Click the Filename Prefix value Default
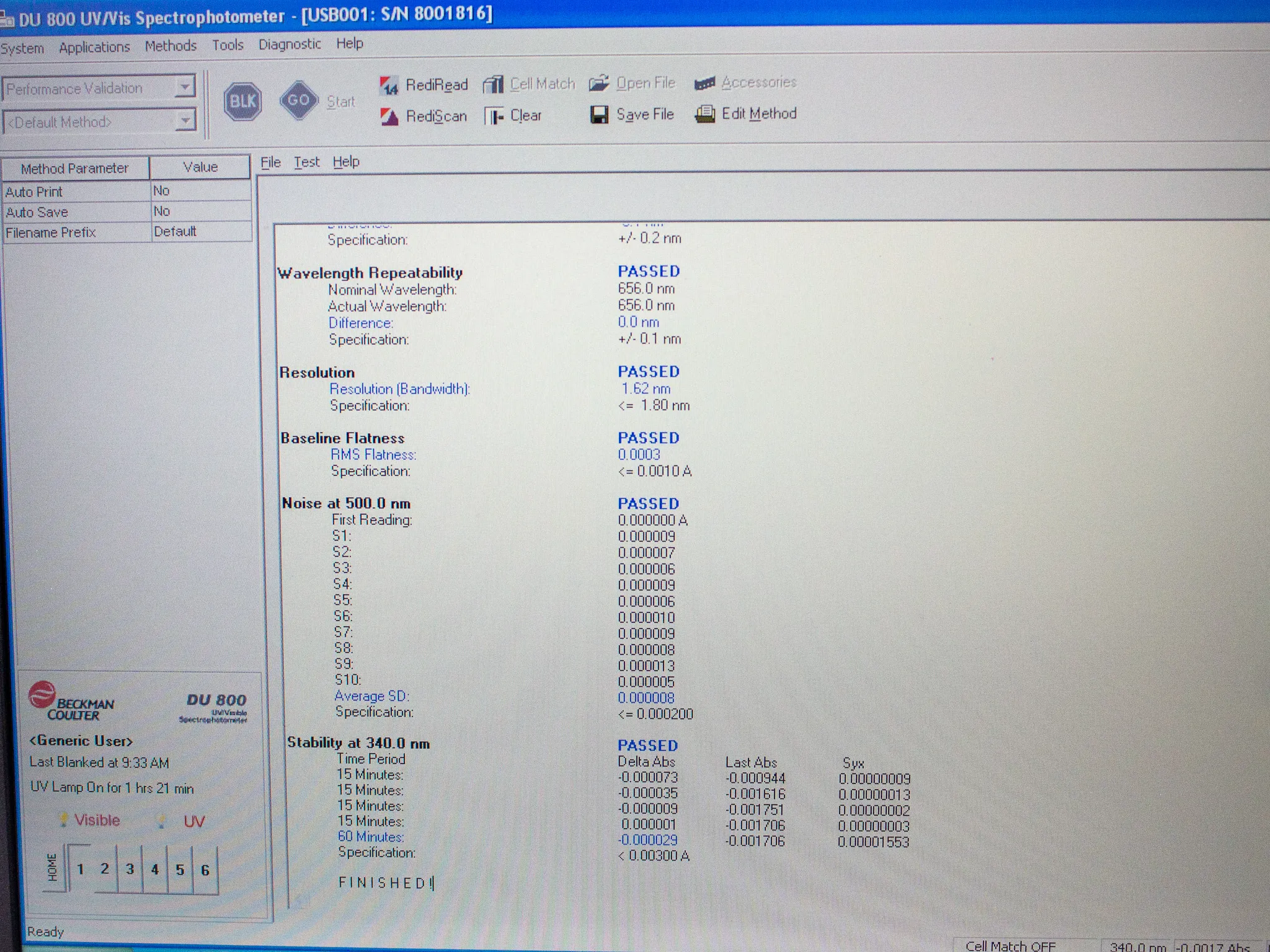This screenshot has width=1270, height=952. pos(201,231)
